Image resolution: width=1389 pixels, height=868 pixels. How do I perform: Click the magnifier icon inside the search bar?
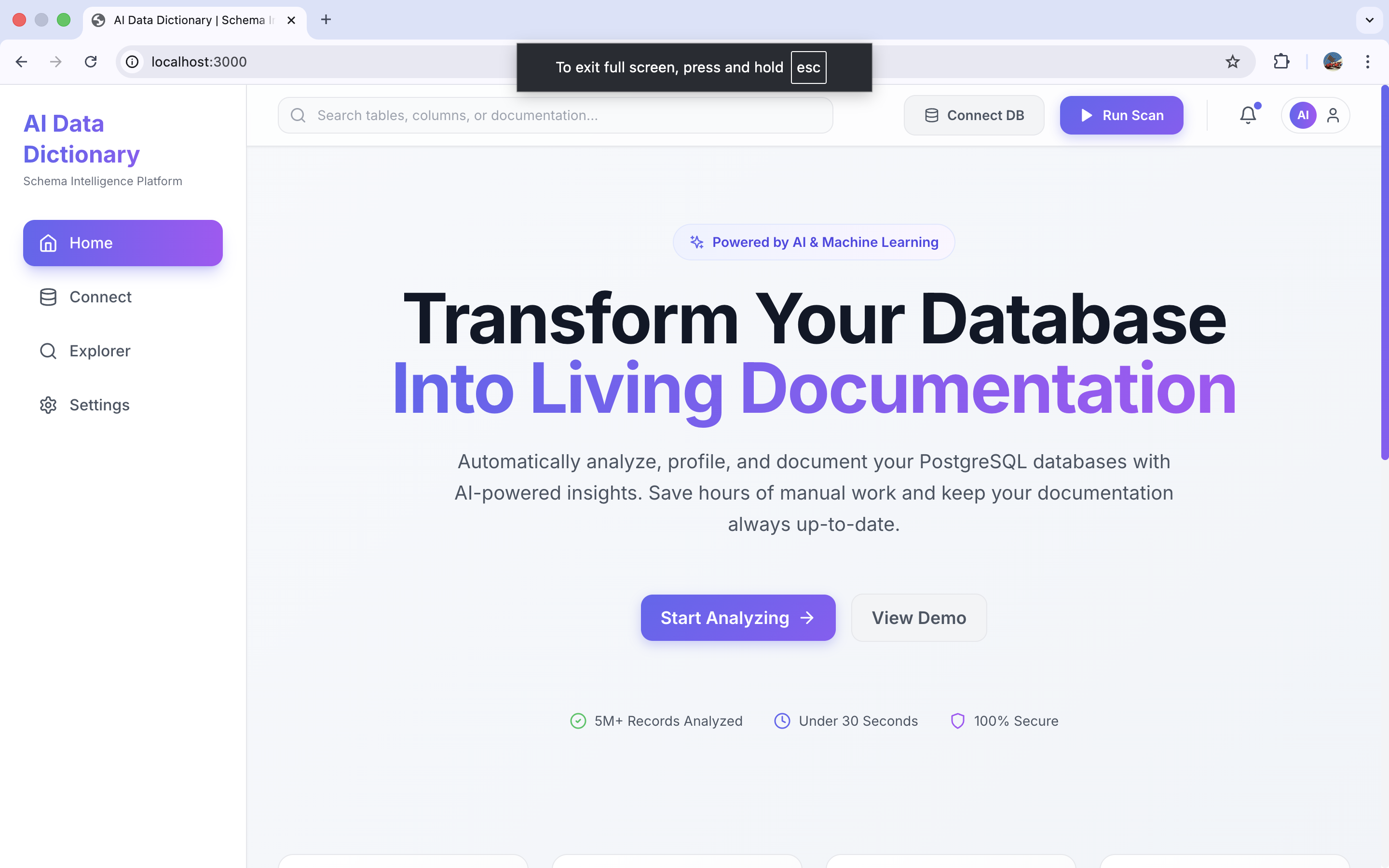(x=298, y=115)
